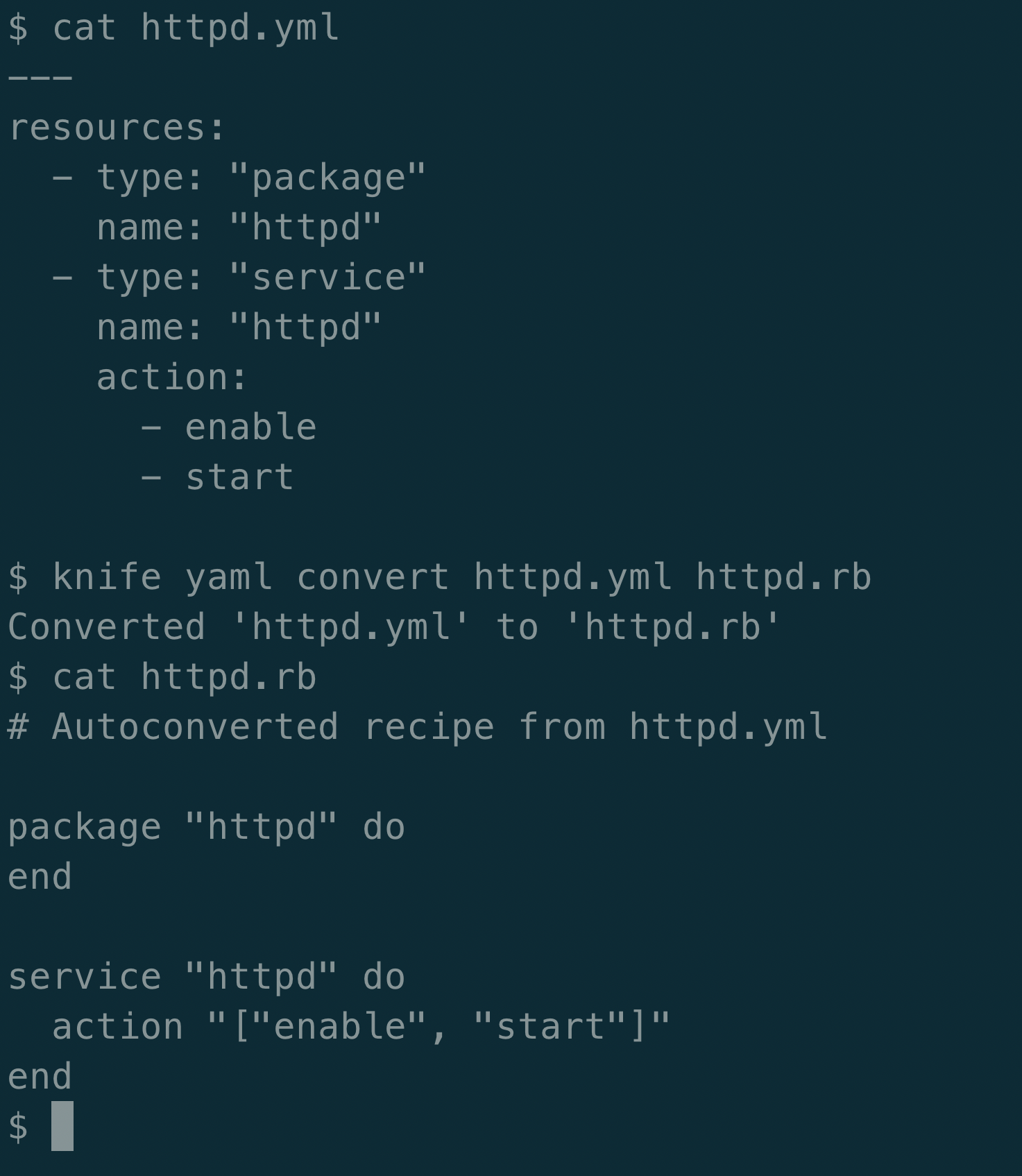1022x1176 pixels.
Task: Click the final 'end' keyword
Action: click(x=40, y=1077)
